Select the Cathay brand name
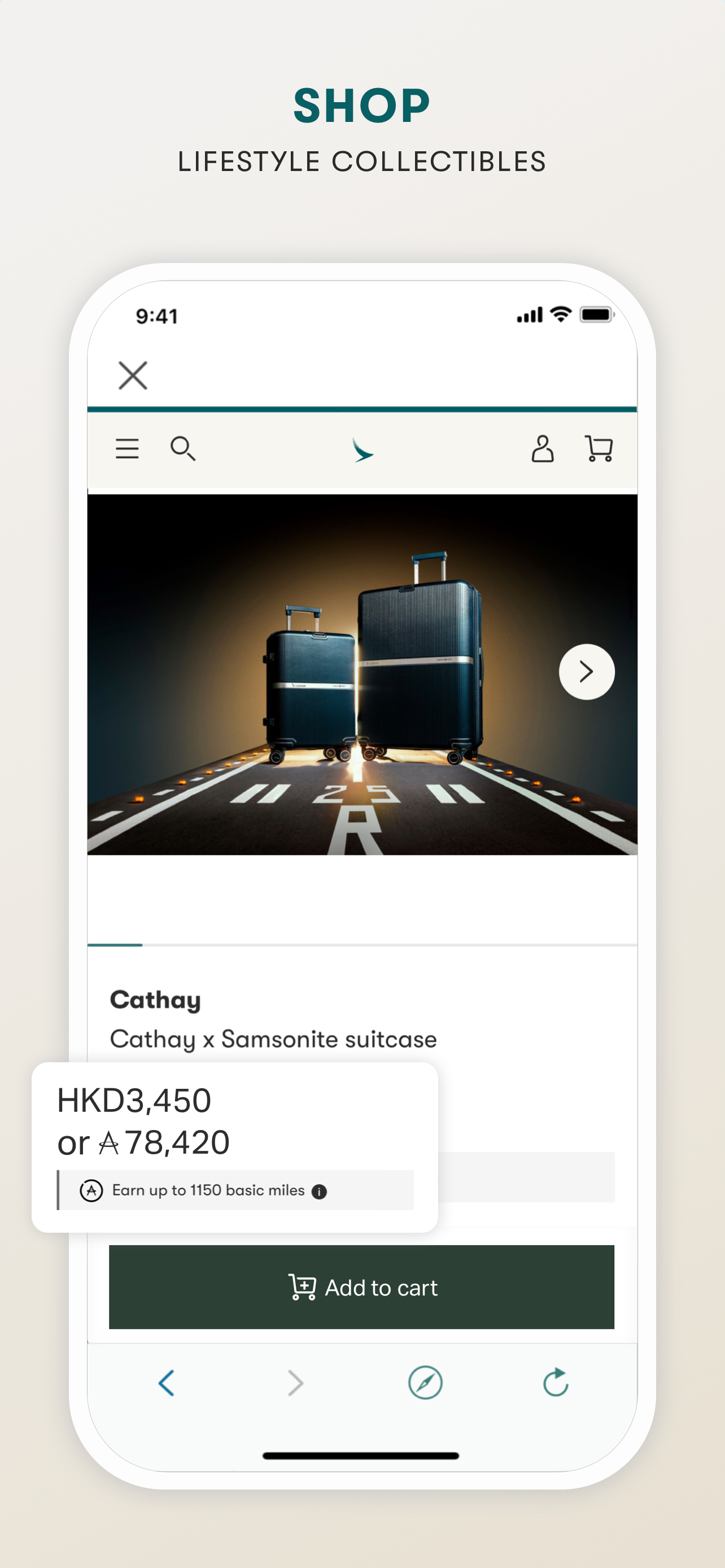Viewport: 725px width, 1568px height. pyautogui.click(x=155, y=1000)
